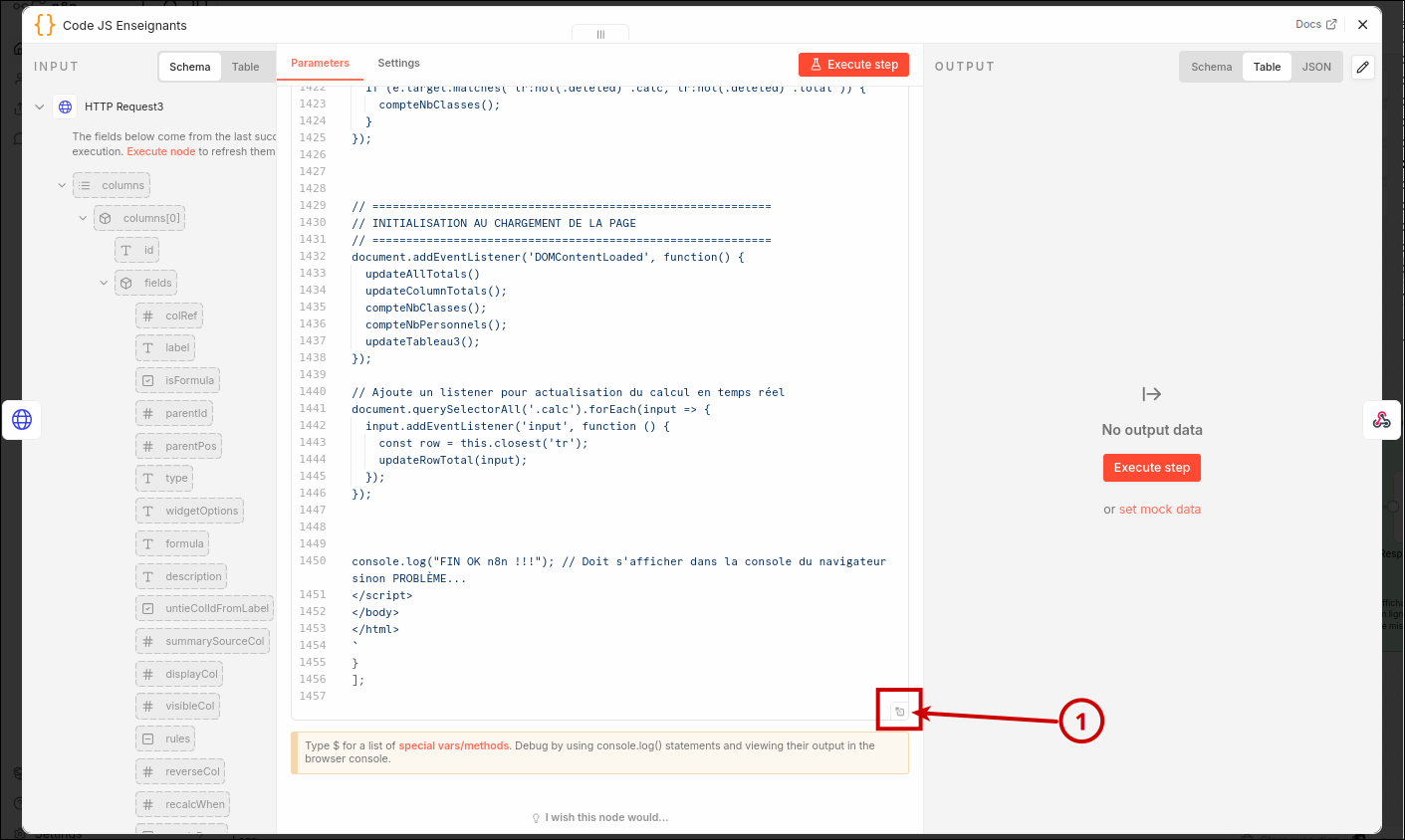Select the isFormula boolean field

[x=177, y=380]
